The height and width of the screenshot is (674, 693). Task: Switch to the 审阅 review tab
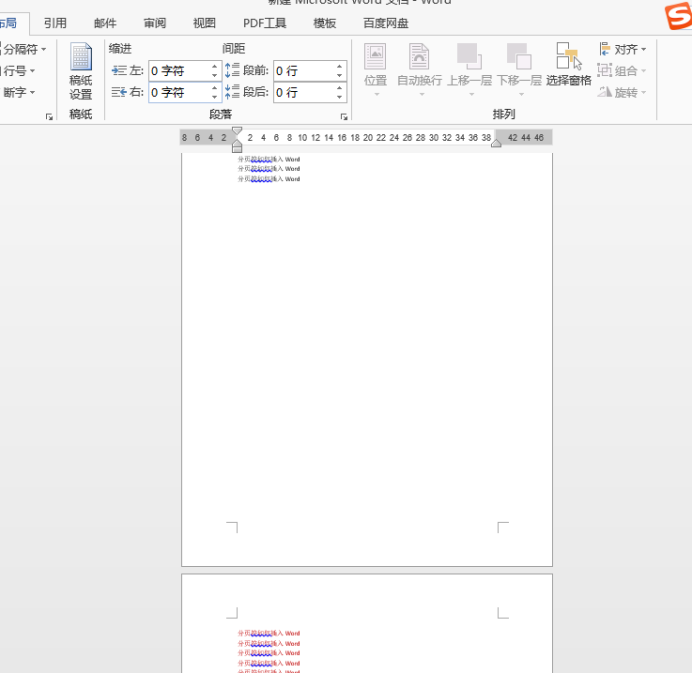155,23
